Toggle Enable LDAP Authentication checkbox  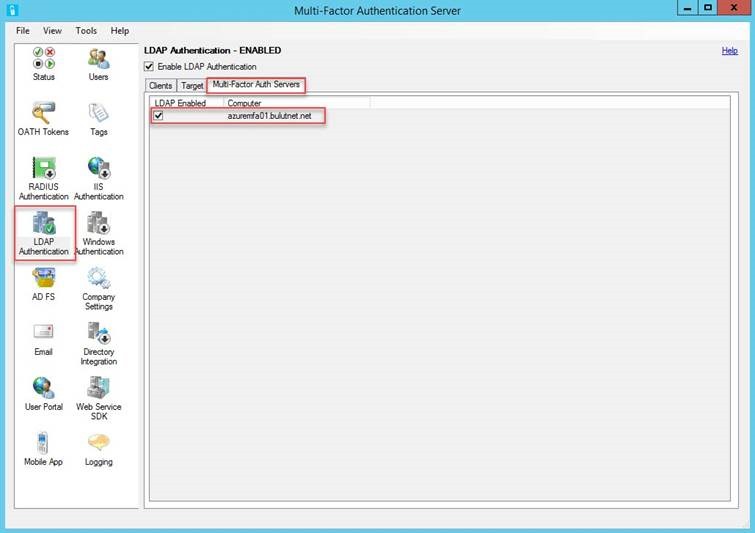click(149, 66)
